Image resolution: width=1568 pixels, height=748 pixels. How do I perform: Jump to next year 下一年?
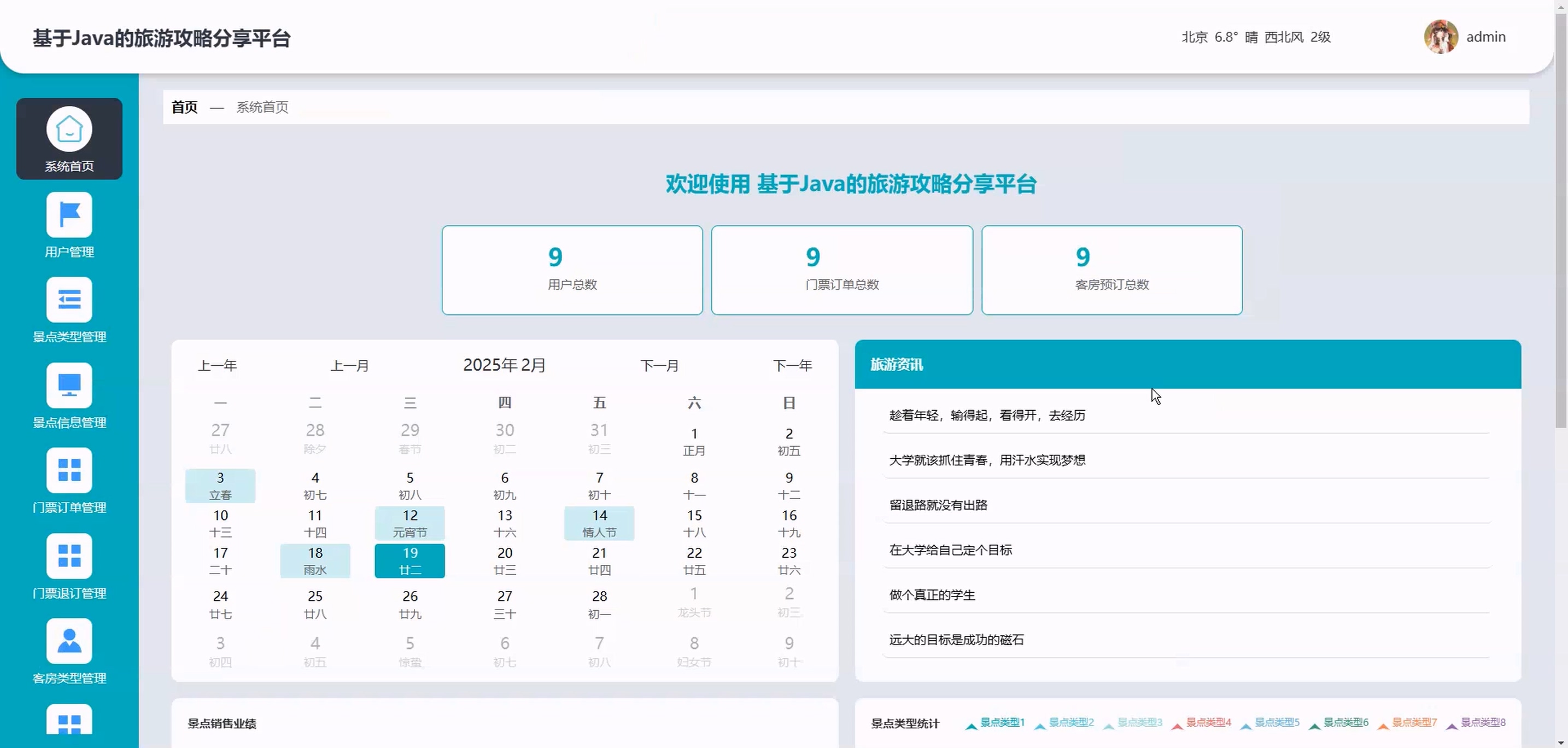[x=792, y=366]
